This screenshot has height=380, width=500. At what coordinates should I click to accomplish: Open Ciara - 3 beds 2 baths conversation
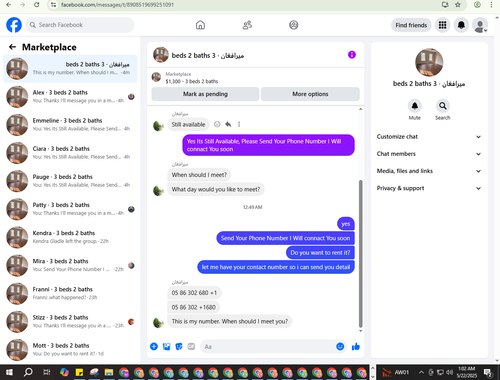70,153
